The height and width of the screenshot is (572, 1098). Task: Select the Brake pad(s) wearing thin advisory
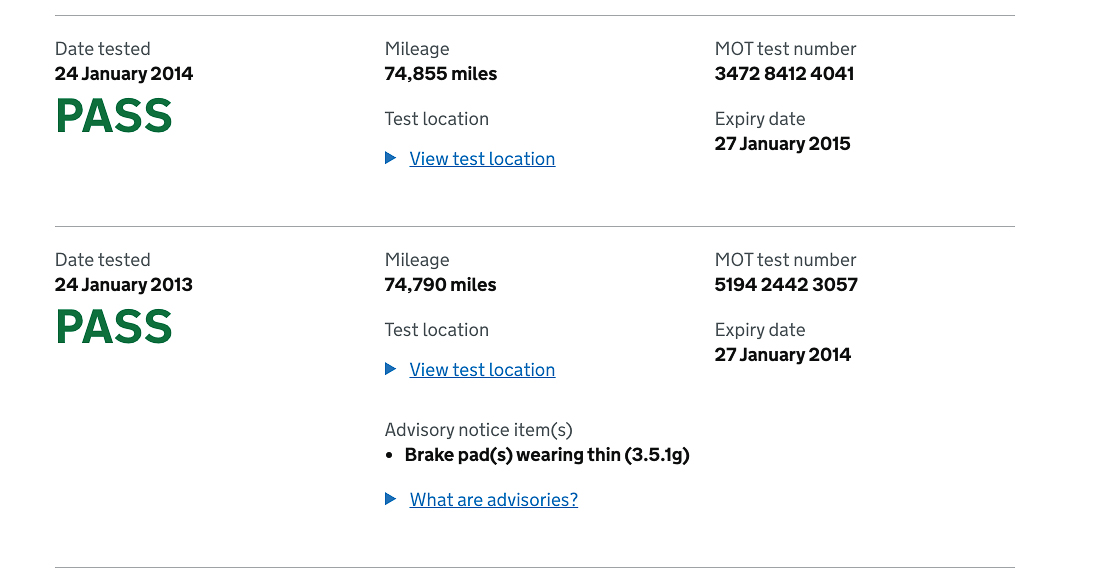pyautogui.click(x=547, y=455)
